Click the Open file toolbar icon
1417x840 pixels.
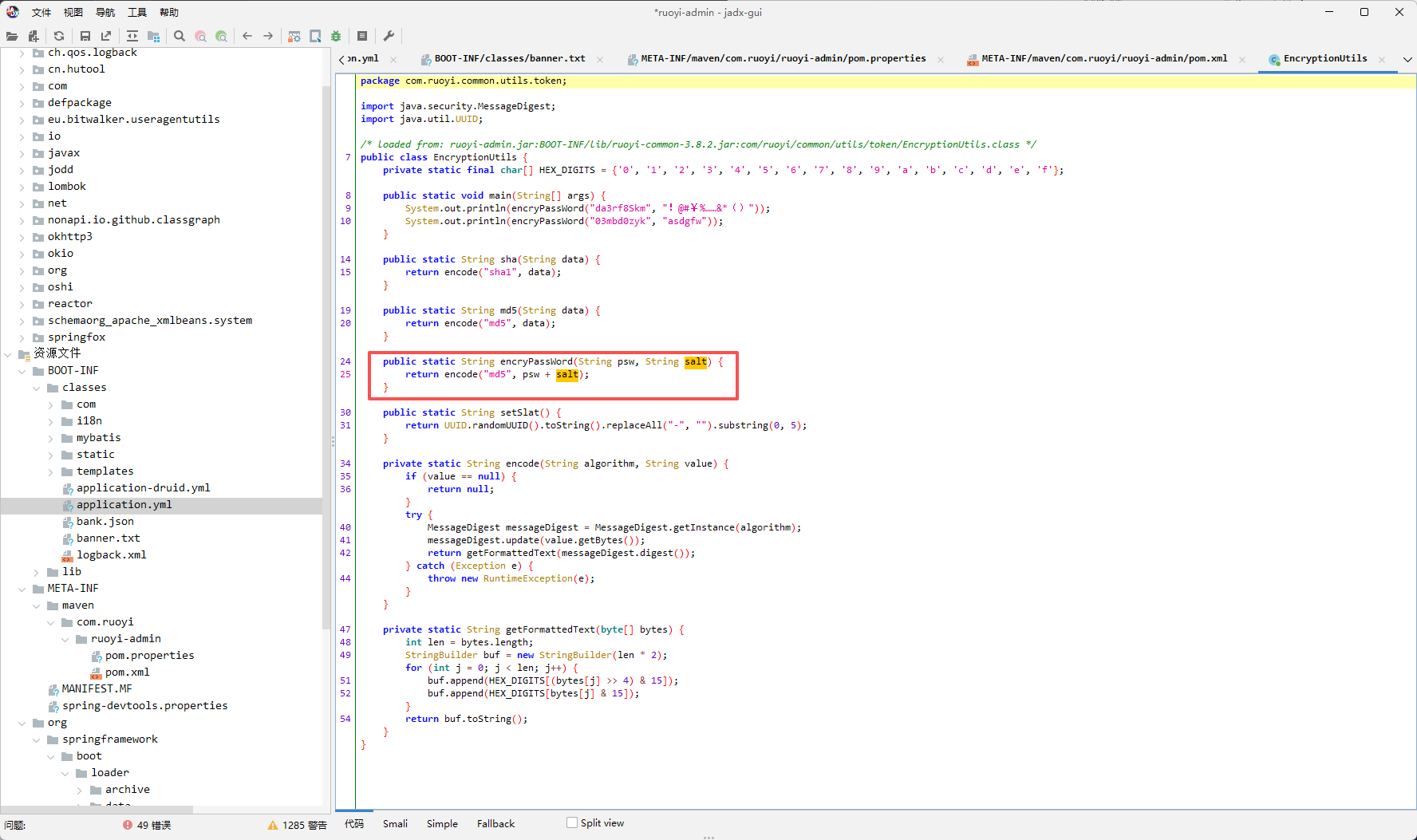point(12,36)
